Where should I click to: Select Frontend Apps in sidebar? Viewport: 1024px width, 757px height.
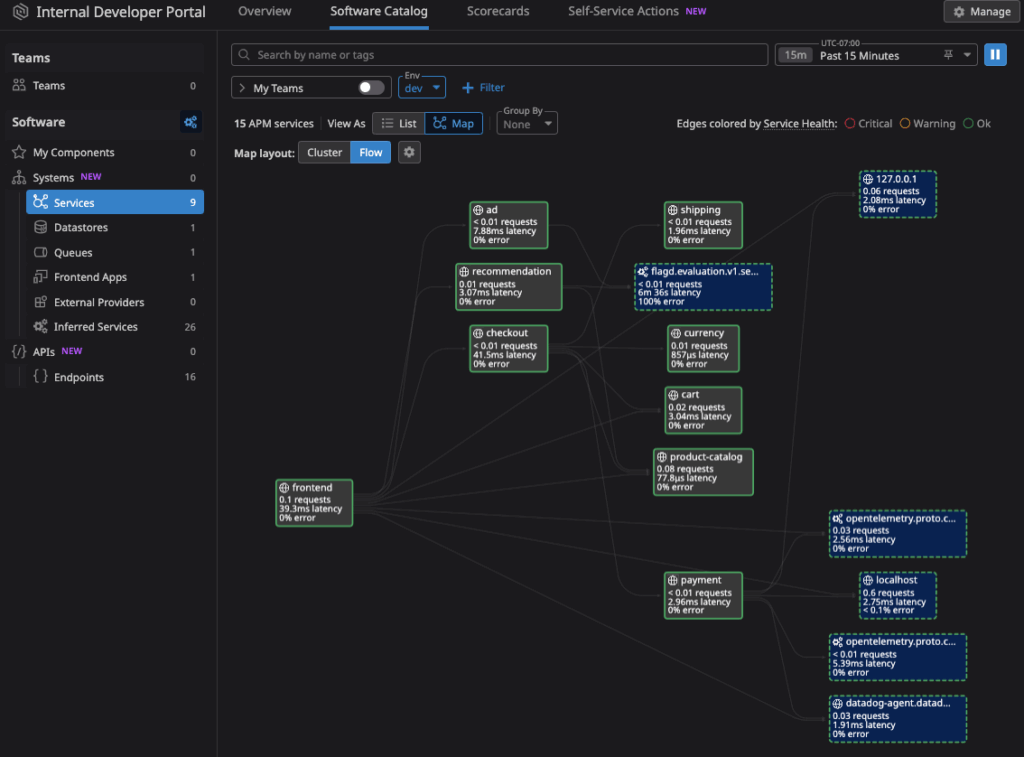tap(90, 277)
